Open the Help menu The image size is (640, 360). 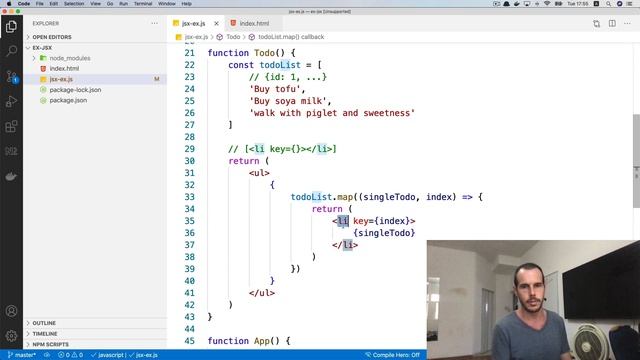[x=187, y=4]
